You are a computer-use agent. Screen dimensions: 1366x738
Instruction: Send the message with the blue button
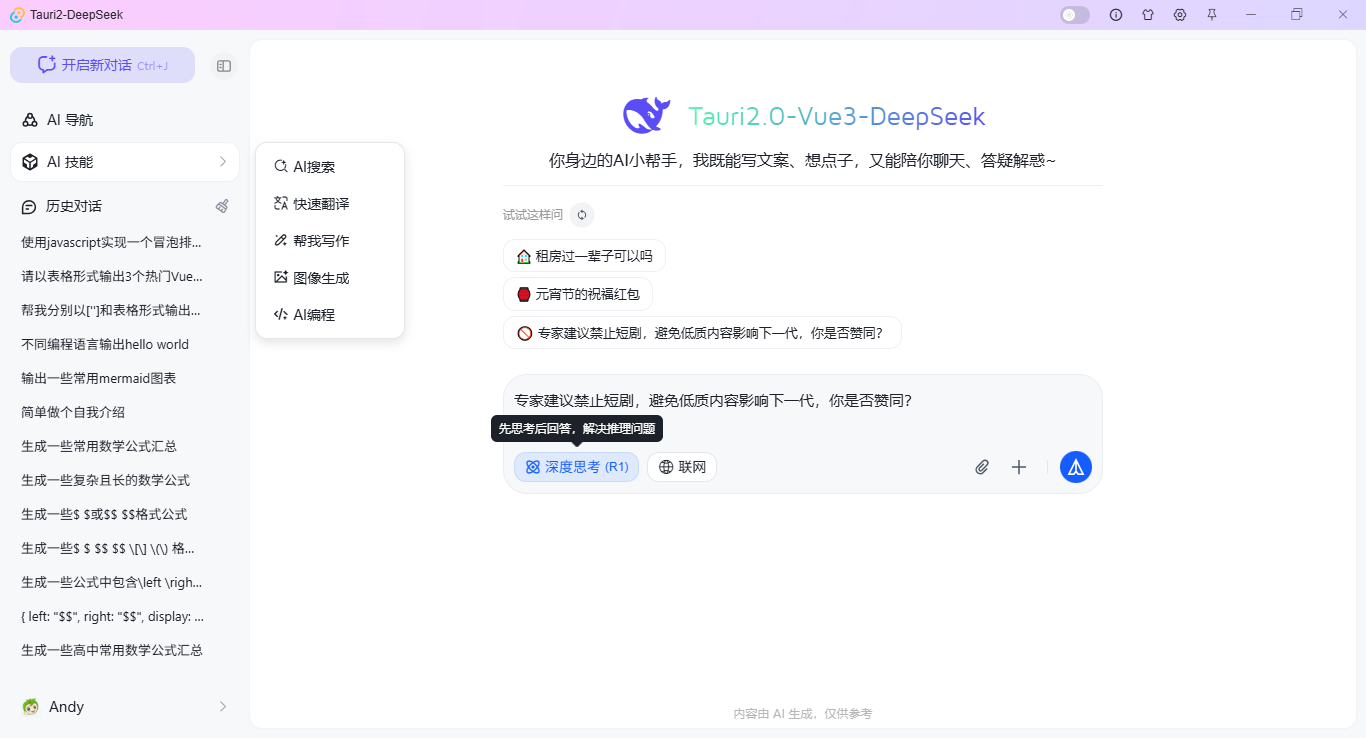click(x=1076, y=467)
